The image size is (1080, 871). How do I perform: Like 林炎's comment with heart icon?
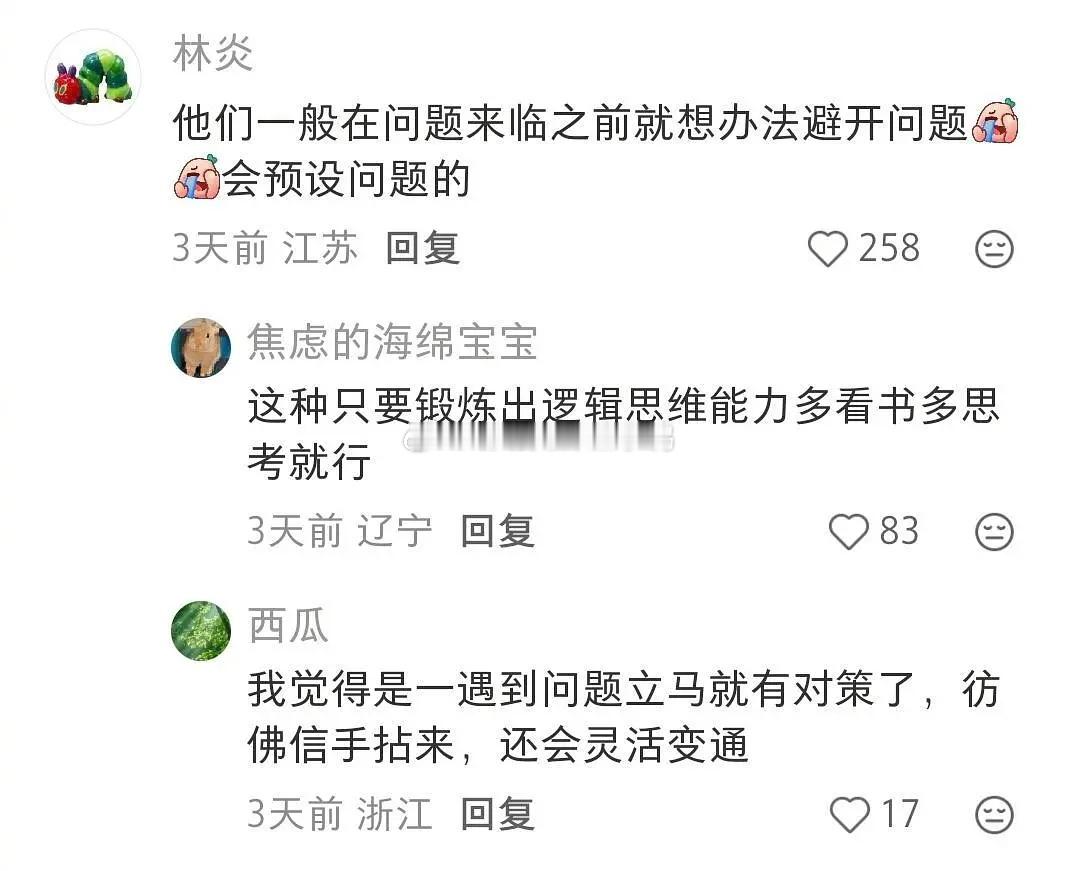point(827,249)
